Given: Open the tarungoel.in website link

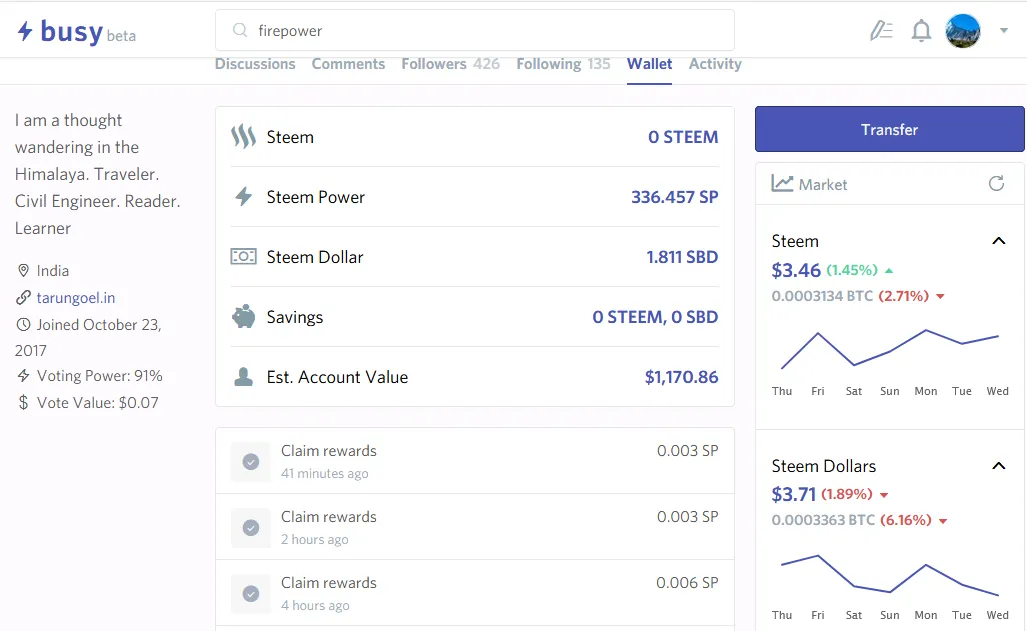Looking at the screenshot, I should pos(76,297).
